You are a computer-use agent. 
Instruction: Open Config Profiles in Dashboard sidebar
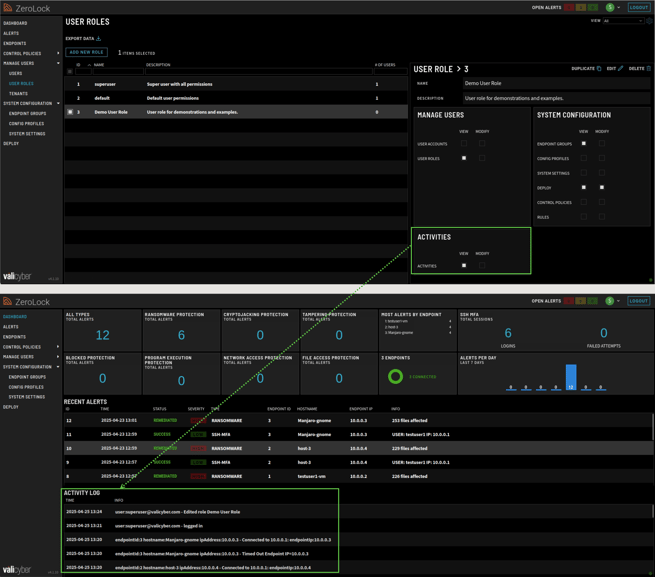26,387
